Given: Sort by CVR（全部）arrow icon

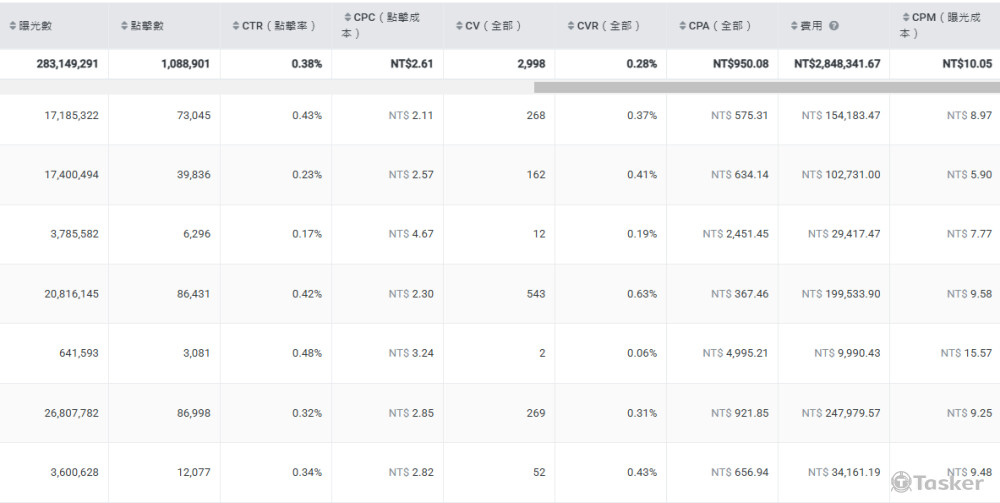Looking at the screenshot, I should [x=570, y=26].
